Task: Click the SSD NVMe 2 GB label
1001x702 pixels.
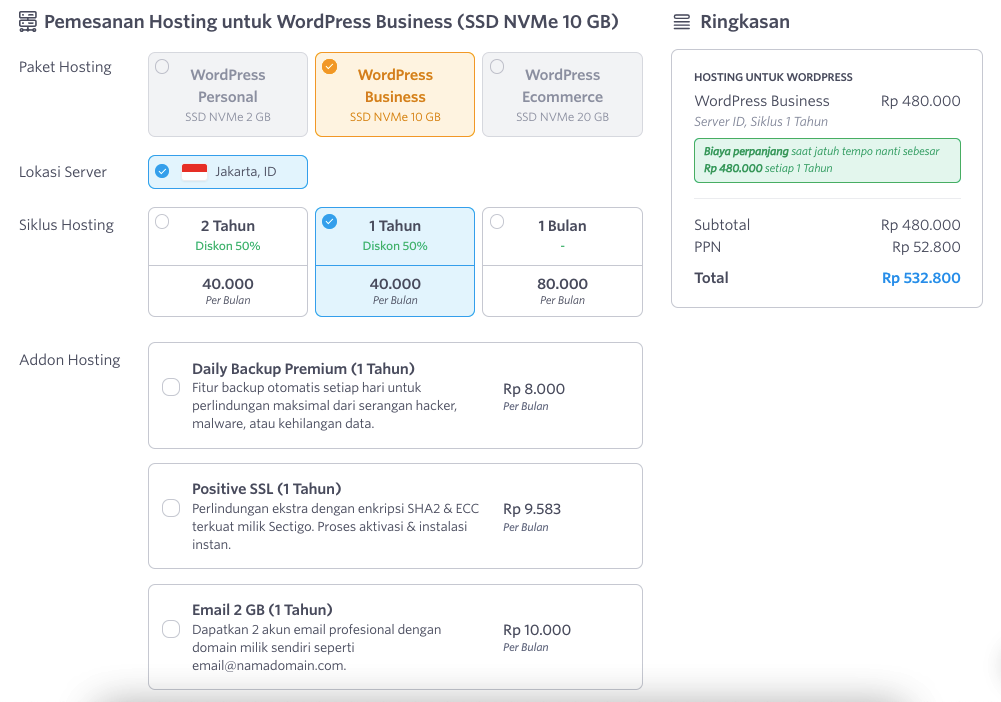Action: [x=228, y=117]
